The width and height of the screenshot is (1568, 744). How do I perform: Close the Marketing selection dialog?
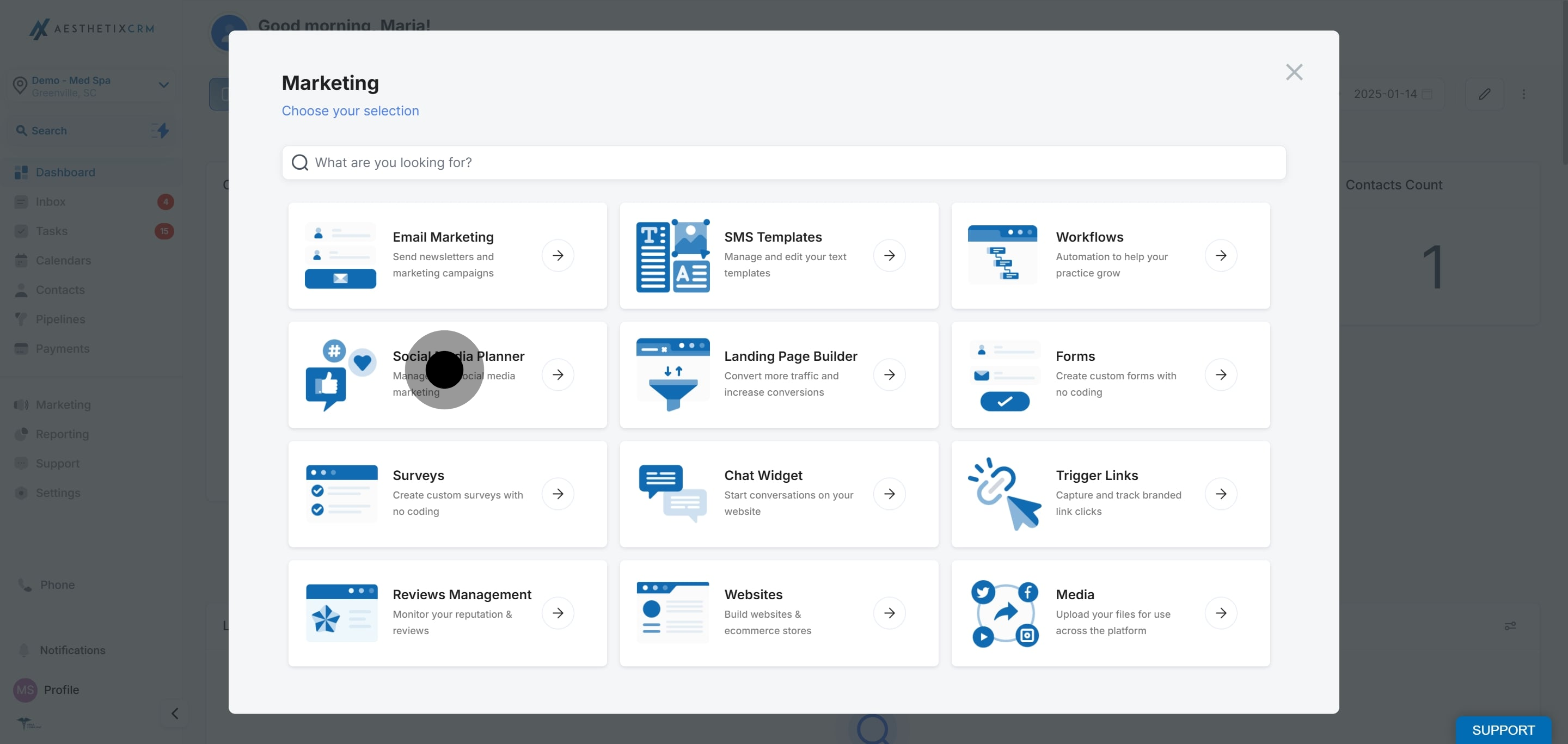tap(1294, 72)
